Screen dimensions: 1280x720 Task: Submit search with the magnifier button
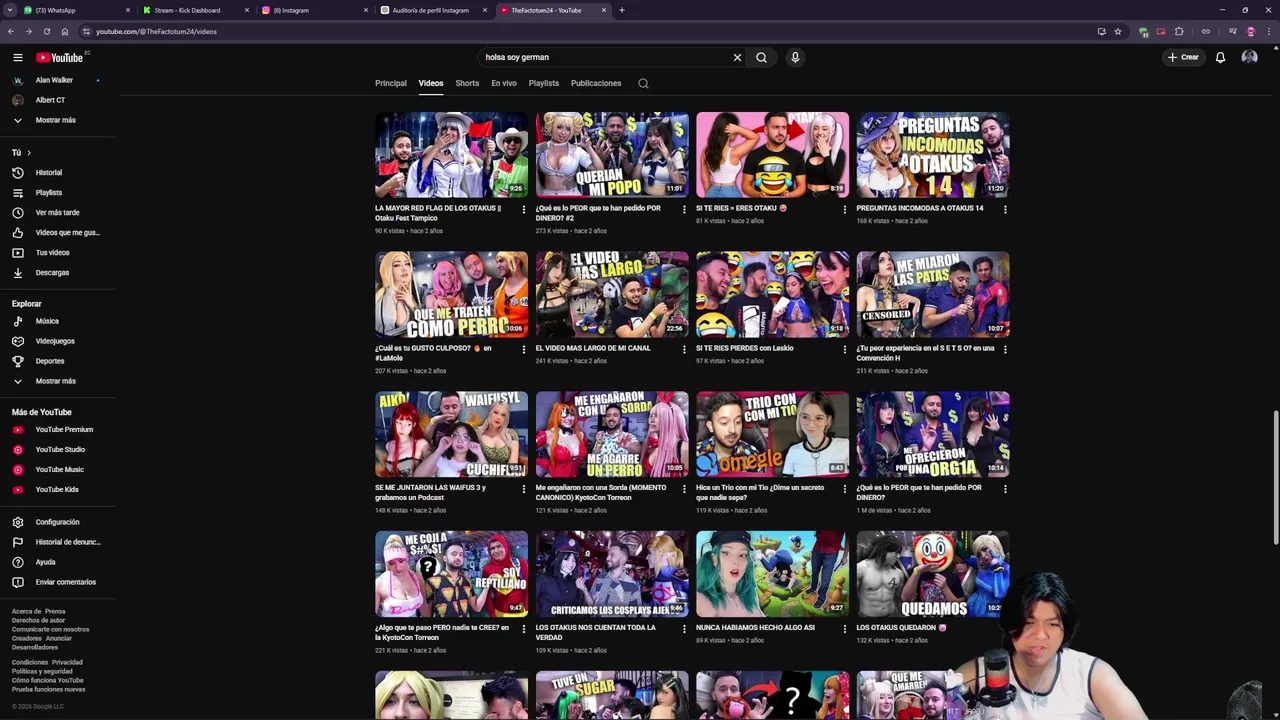(761, 57)
